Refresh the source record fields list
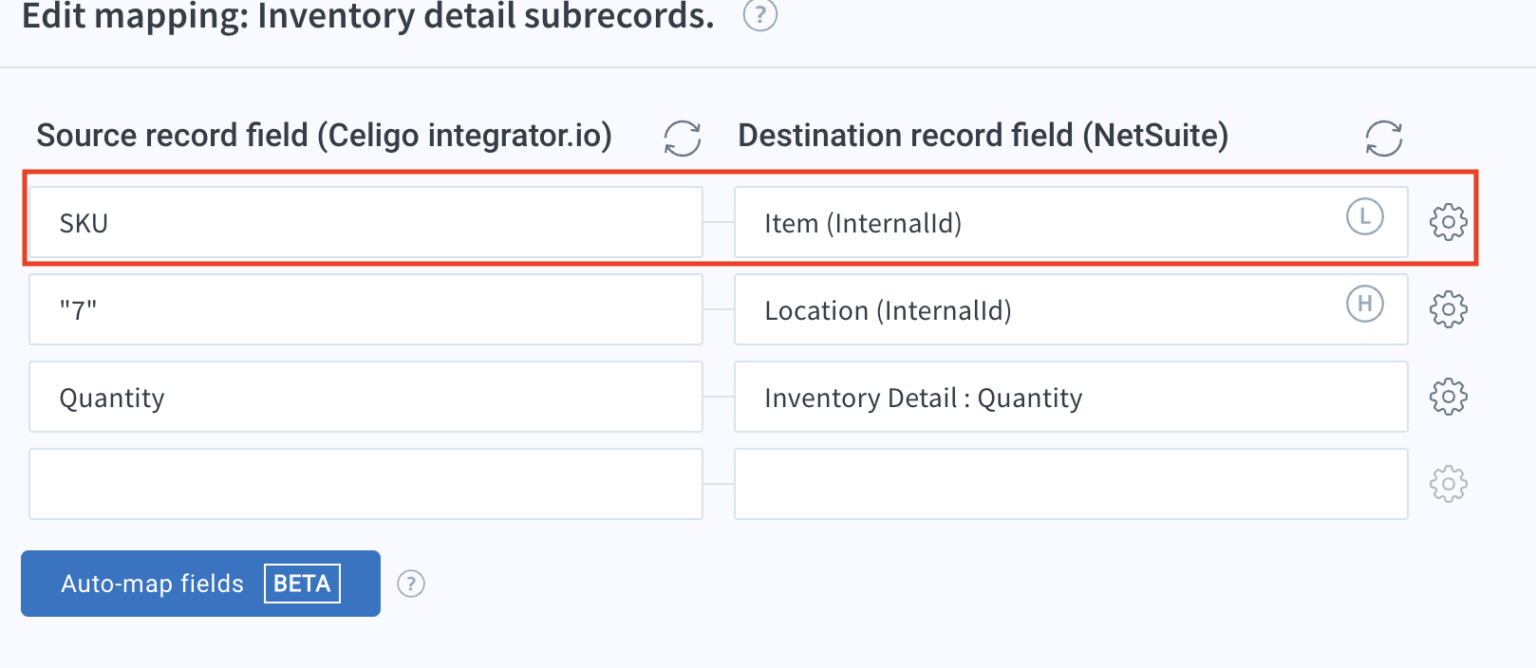The height and width of the screenshot is (668, 1536). [x=682, y=139]
